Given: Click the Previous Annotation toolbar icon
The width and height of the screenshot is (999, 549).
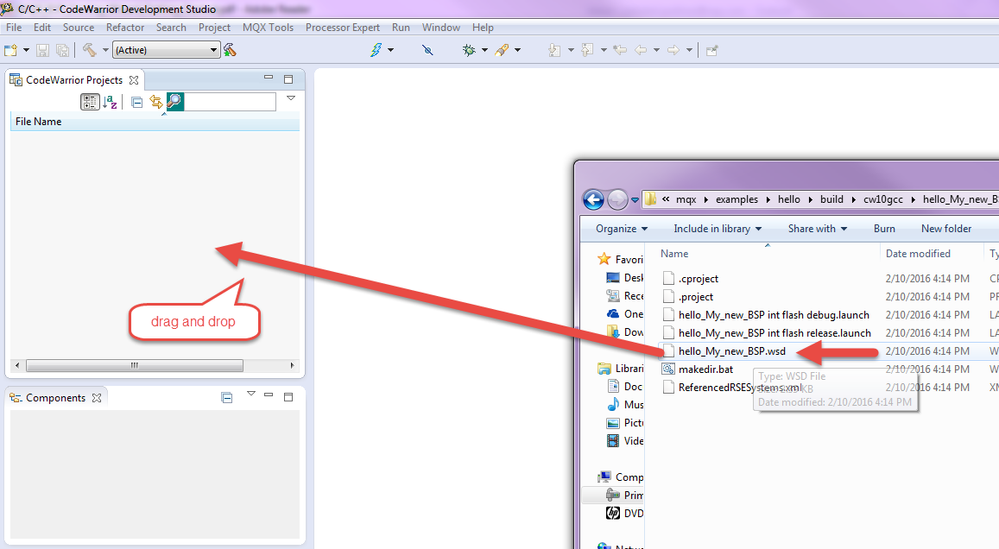Looking at the screenshot, I should [587, 50].
